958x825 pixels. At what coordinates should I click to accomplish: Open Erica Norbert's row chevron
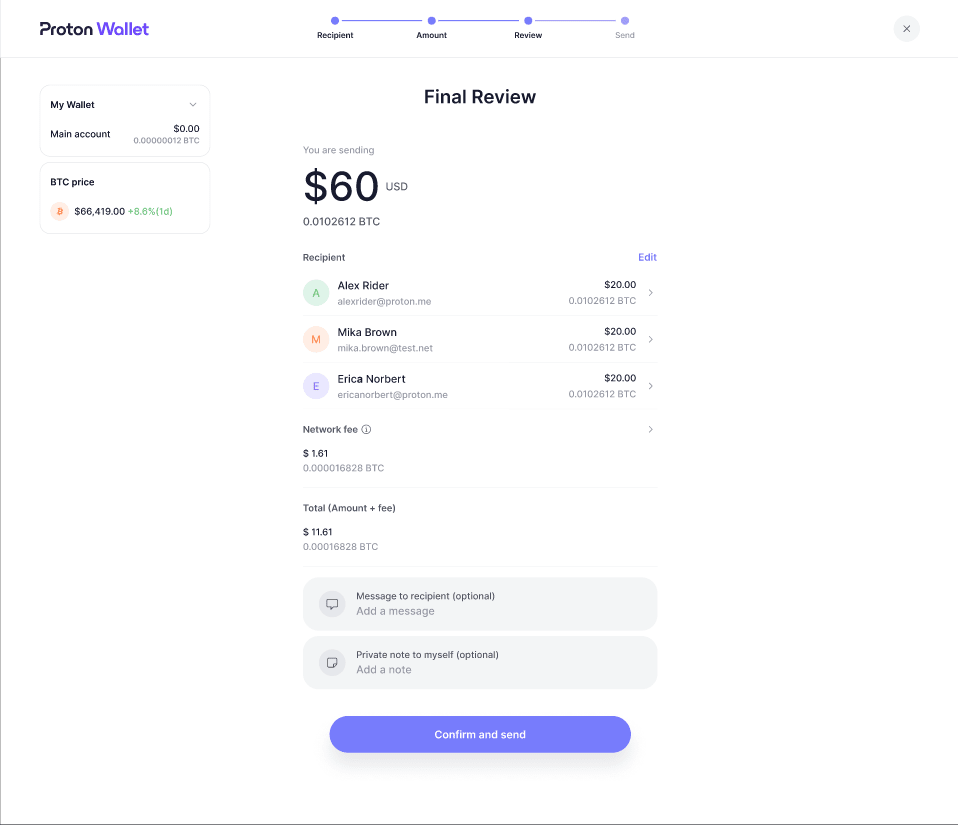(651, 386)
